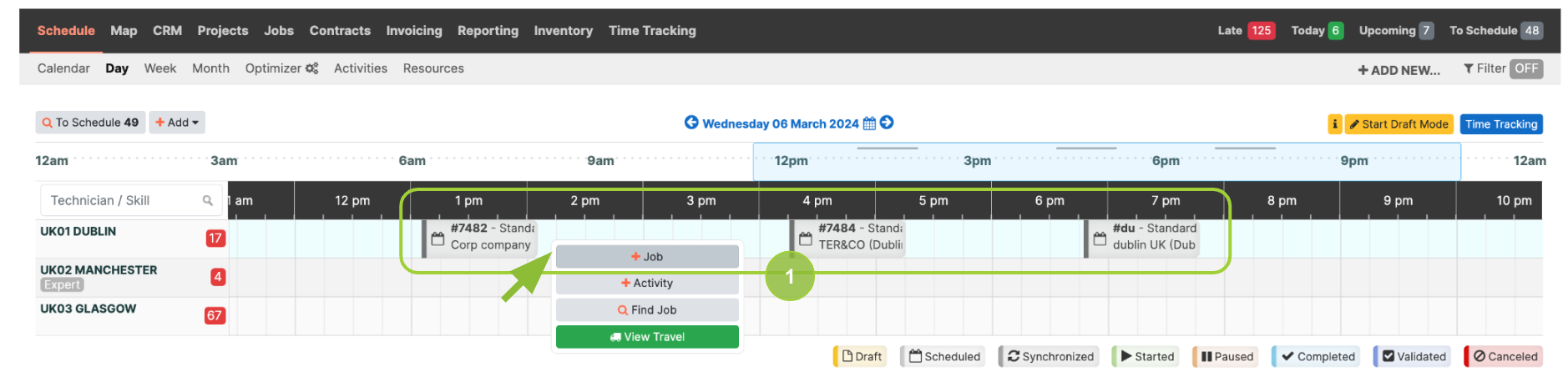
Task: Open Optimizer settings gears icon
Action: click(311, 68)
